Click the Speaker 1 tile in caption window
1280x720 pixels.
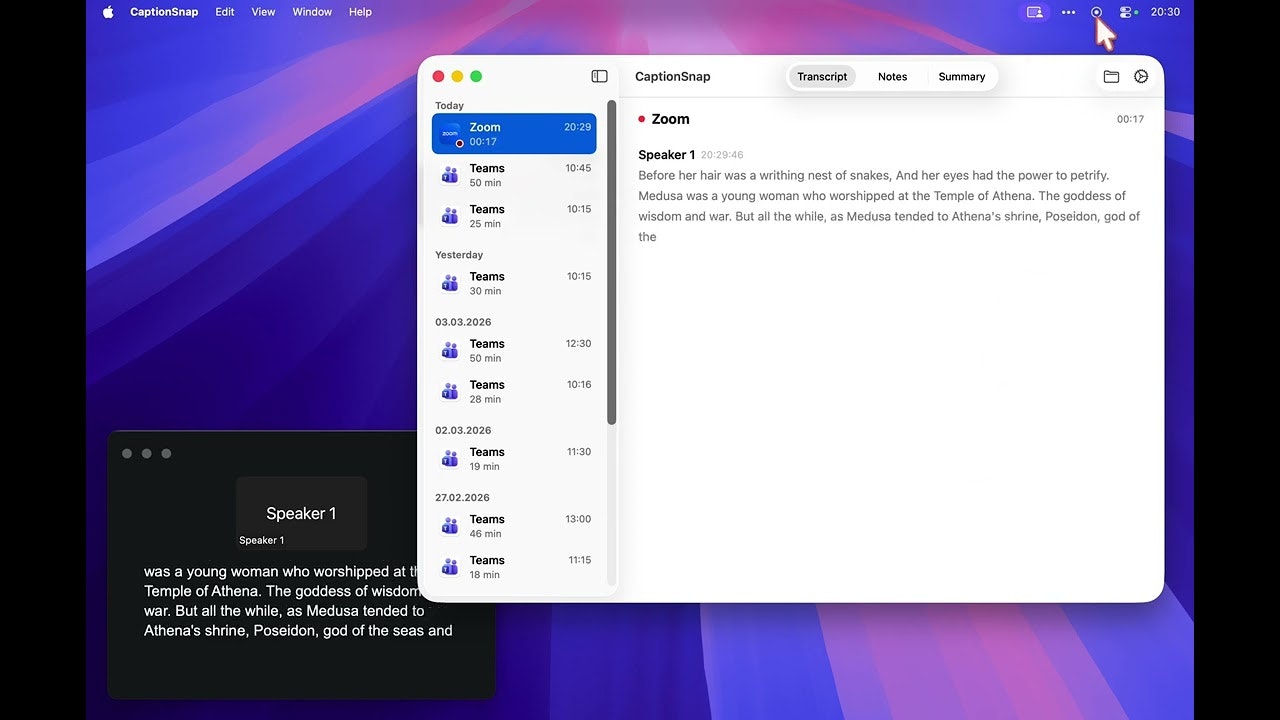[301, 513]
